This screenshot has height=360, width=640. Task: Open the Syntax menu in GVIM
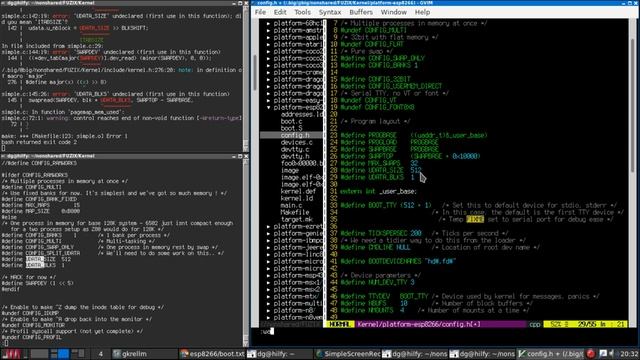point(330,12)
